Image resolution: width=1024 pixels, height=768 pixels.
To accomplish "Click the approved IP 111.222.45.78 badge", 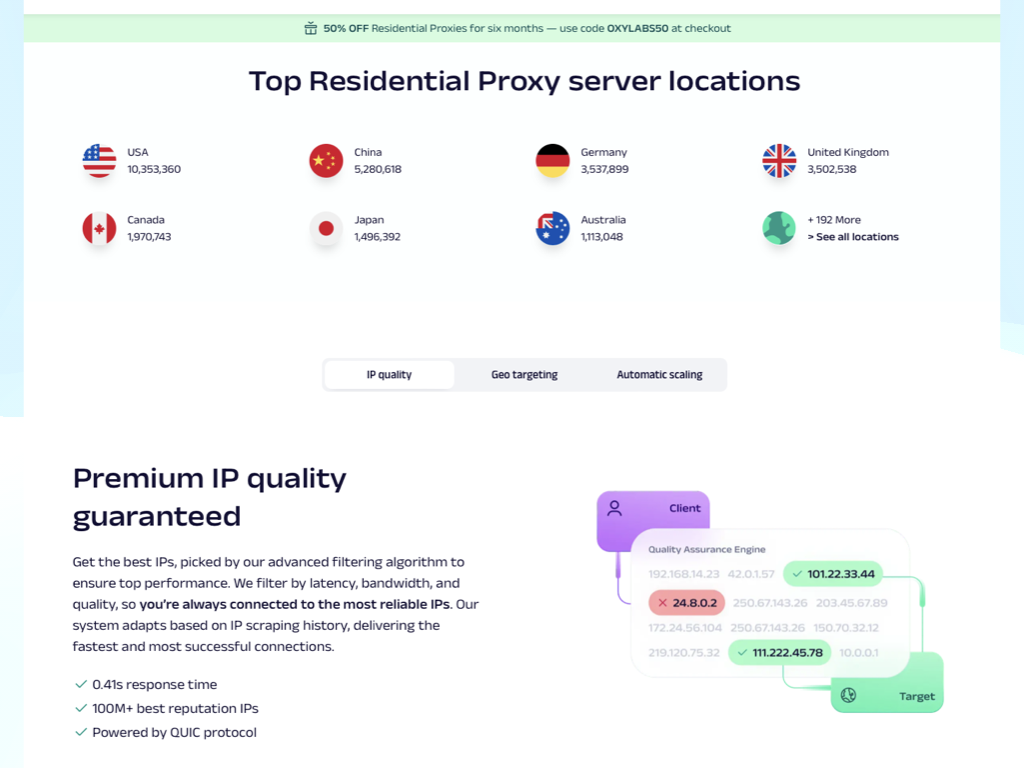I will [x=780, y=652].
